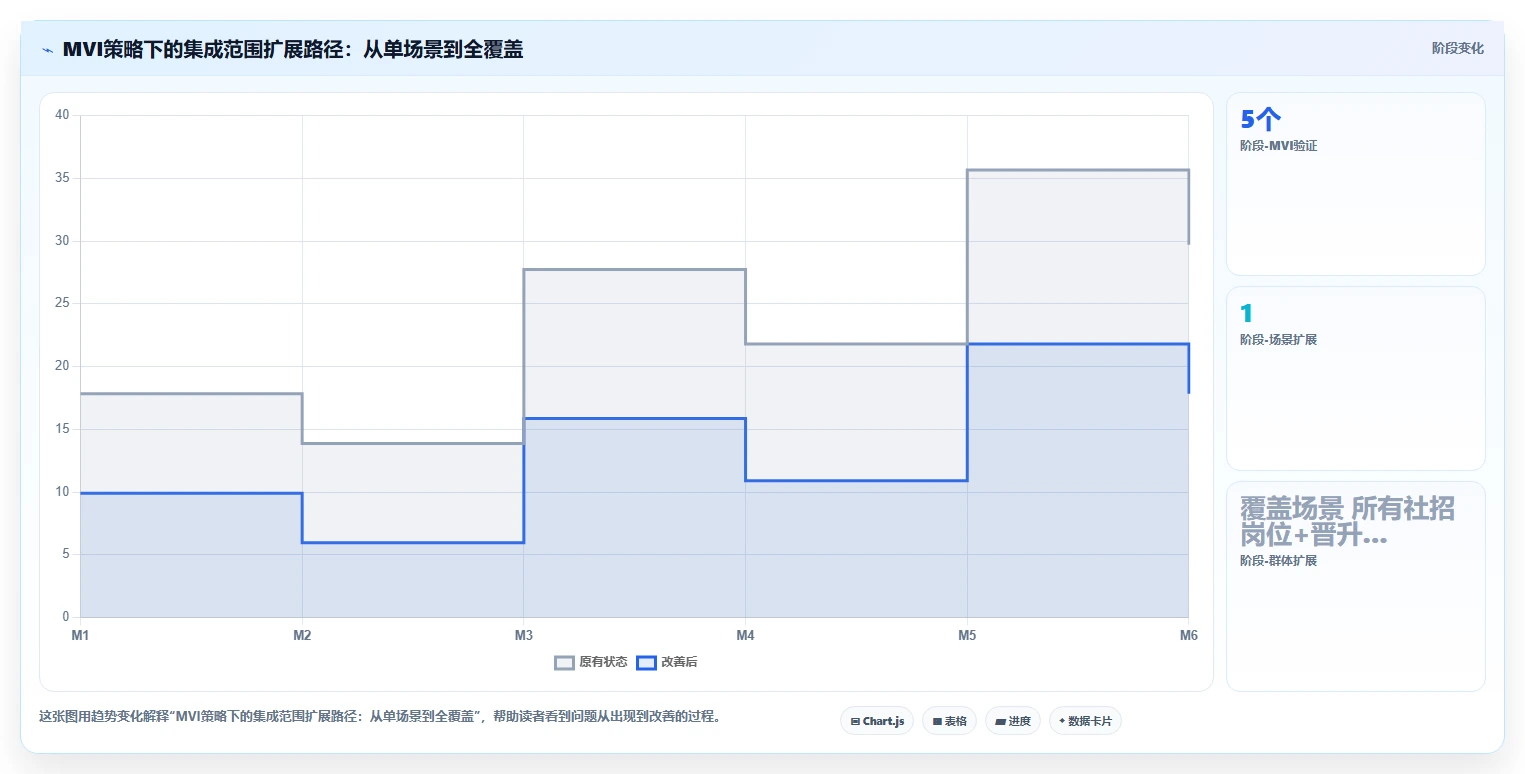Click the y-axis value 10
Viewport: 1525px width, 774px height.
[x=62, y=492]
